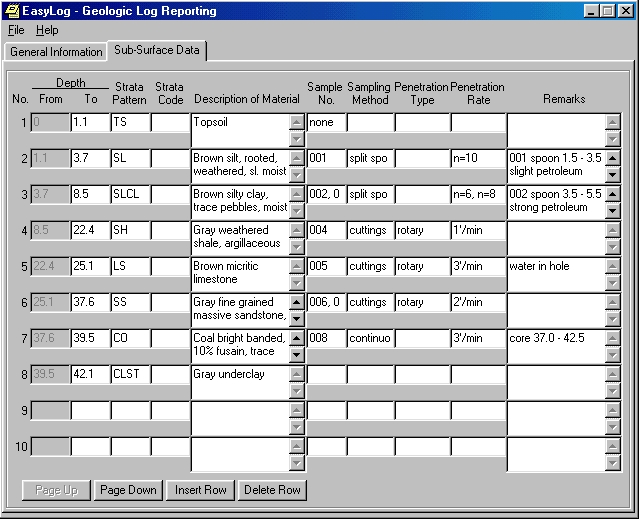Click the row 6 cuttings sampling method
Image resolution: width=639 pixels, height=519 pixels.
click(370, 302)
